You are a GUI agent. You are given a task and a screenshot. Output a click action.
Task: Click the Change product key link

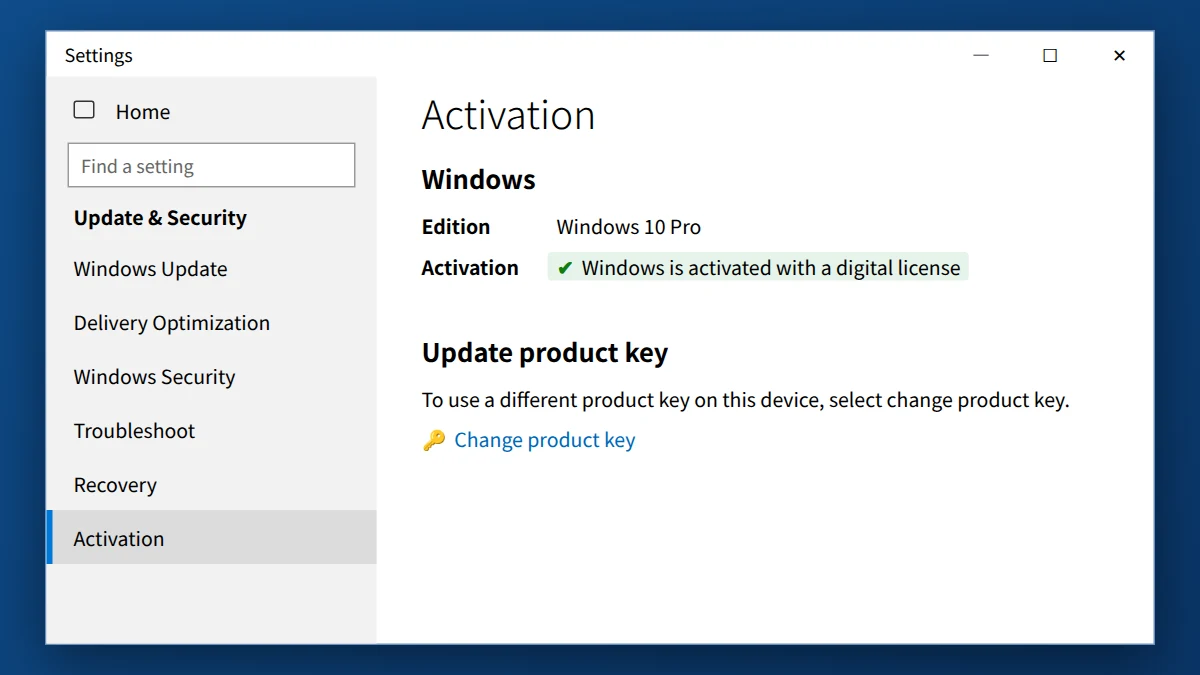tap(545, 440)
